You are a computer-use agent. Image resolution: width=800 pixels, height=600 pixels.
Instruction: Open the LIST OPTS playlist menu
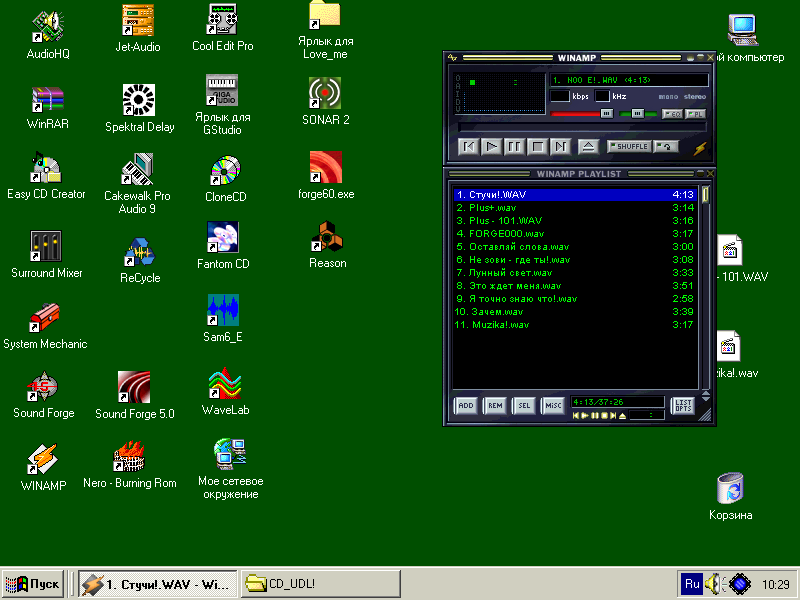[x=682, y=405]
